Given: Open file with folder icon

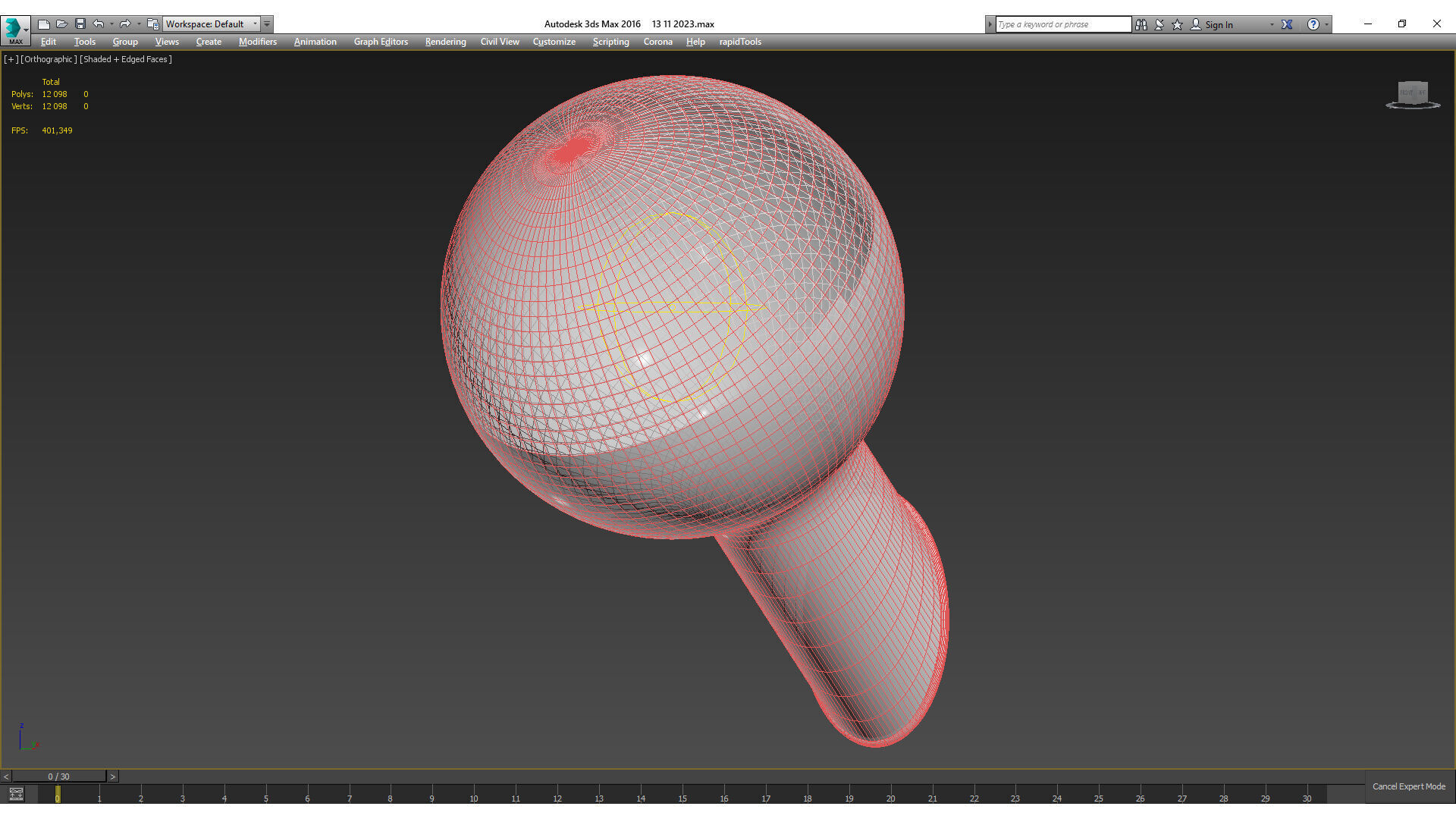Looking at the screenshot, I should coord(62,24).
